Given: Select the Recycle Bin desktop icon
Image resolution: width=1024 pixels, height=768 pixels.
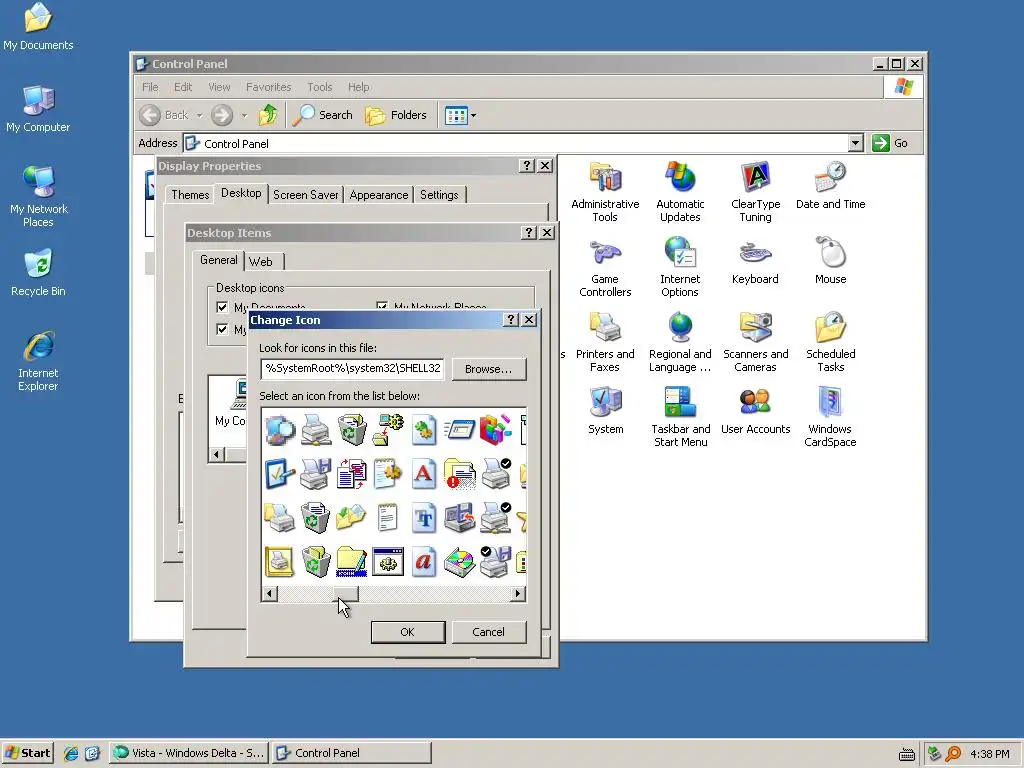Looking at the screenshot, I should click(x=38, y=273).
